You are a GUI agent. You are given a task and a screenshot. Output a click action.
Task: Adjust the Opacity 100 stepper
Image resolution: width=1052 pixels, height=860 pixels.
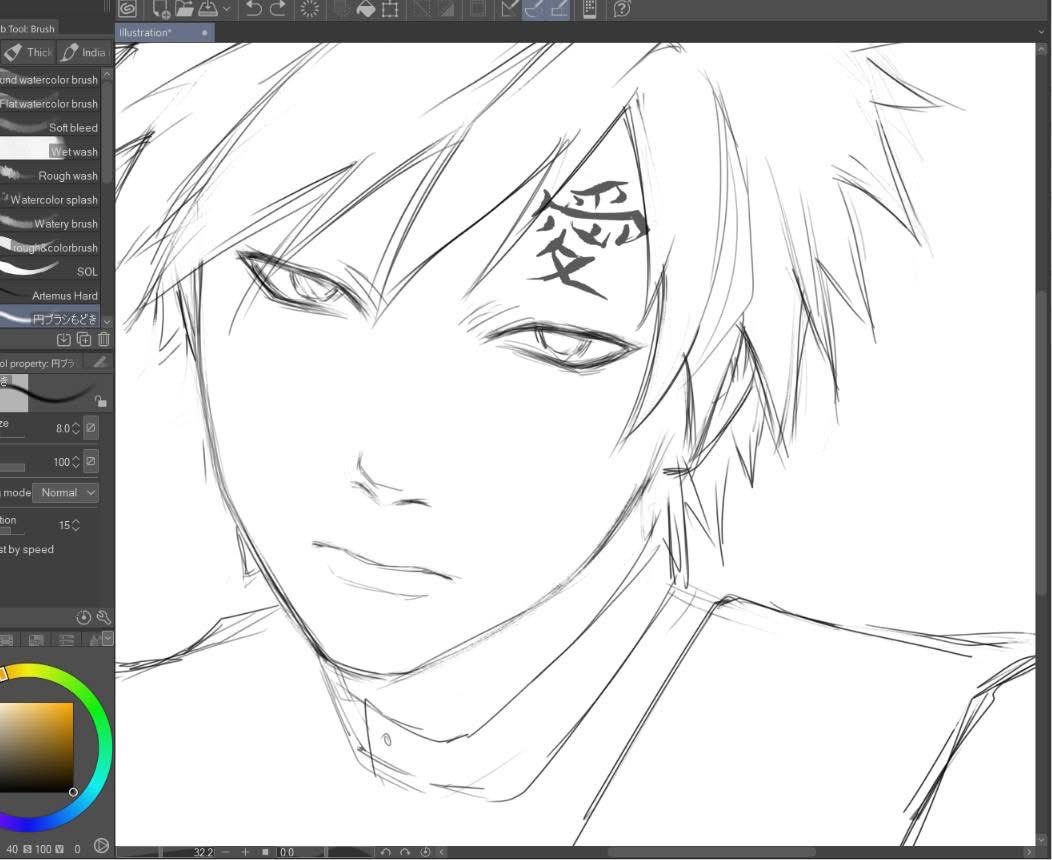(75, 462)
